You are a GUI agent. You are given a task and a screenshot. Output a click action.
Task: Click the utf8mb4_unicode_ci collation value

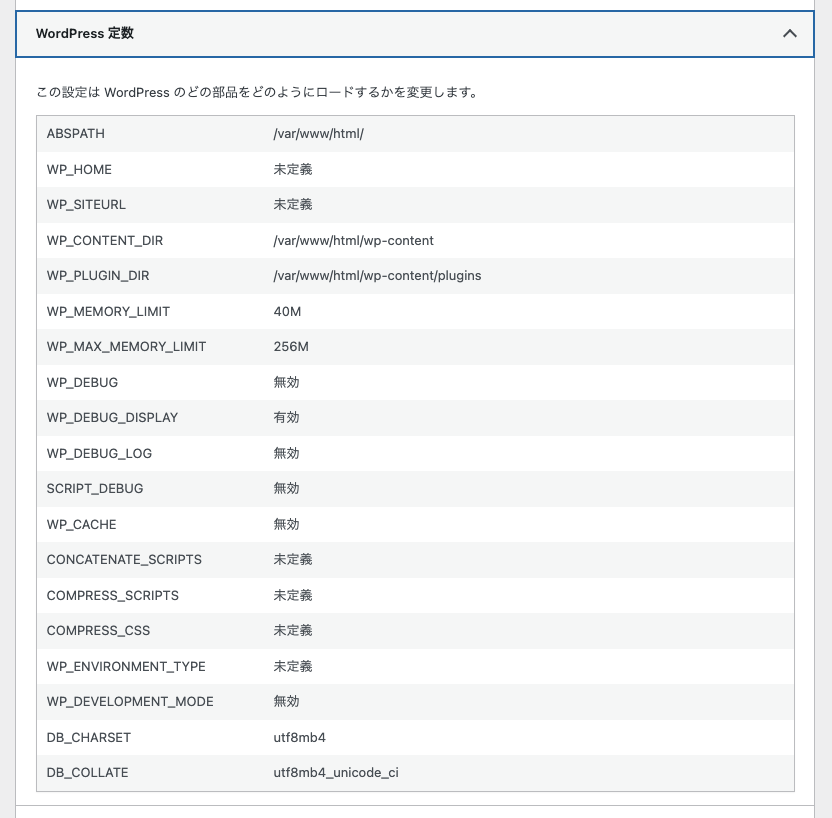click(x=336, y=773)
